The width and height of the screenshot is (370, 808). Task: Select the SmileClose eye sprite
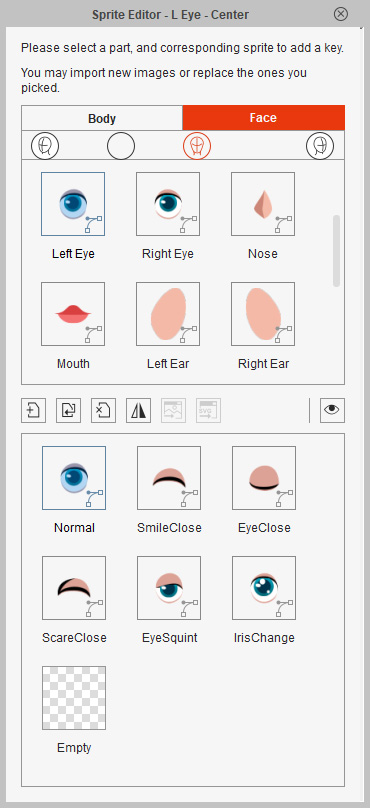click(x=169, y=478)
